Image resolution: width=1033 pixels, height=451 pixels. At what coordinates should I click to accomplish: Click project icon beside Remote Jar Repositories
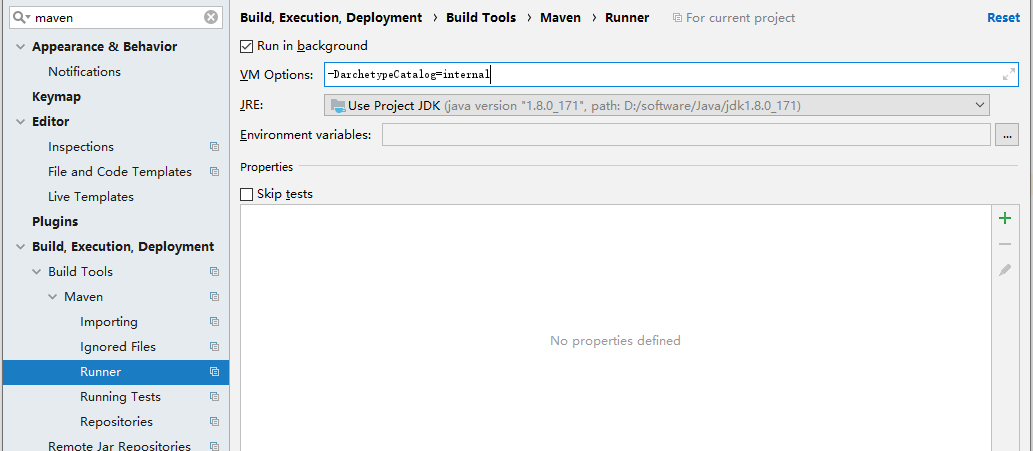click(x=214, y=446)
